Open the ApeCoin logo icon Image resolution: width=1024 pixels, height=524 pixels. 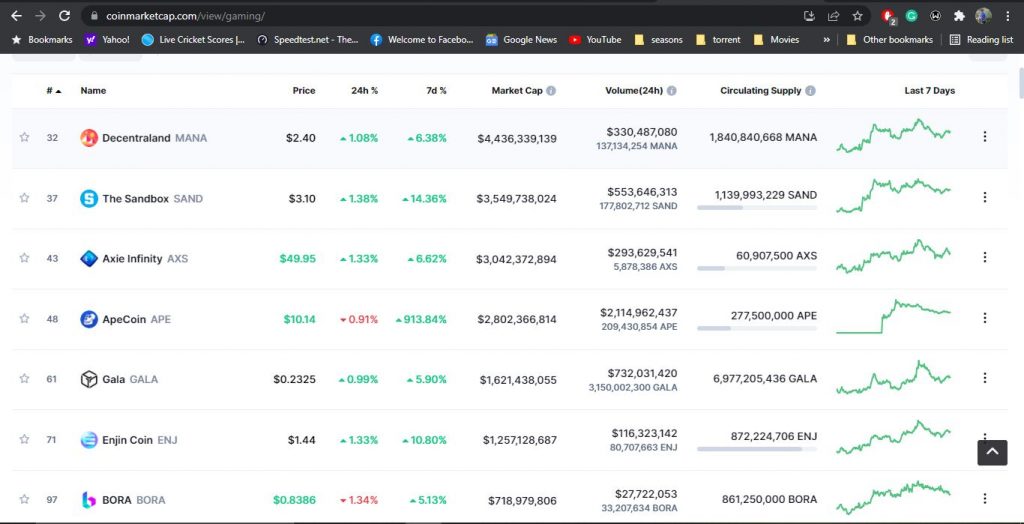pyautogui.click(x=89, y=319)
